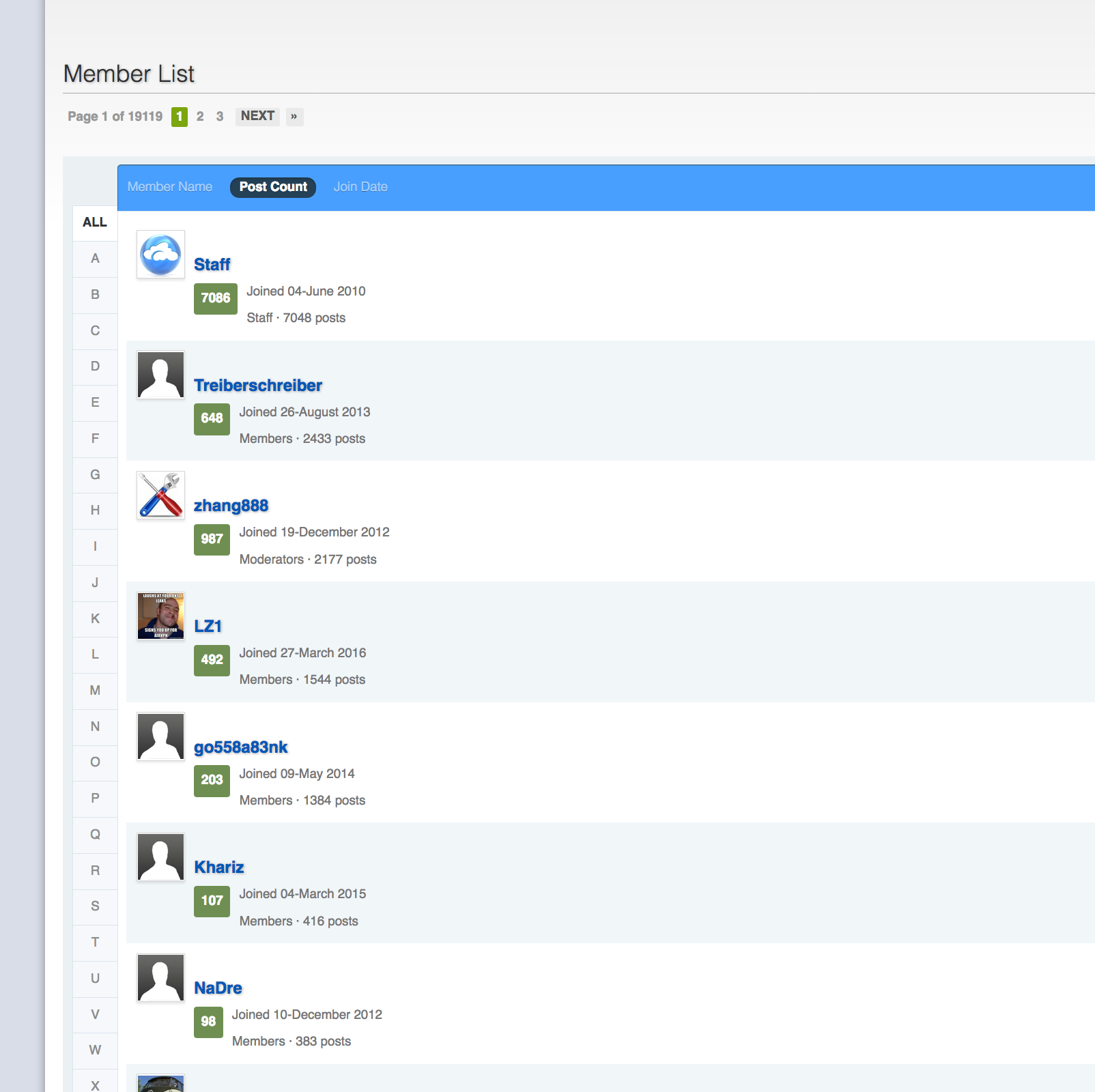Filter members starting with A
This screenshot has height=1092, width=1095.
click(x=95, y=259)
